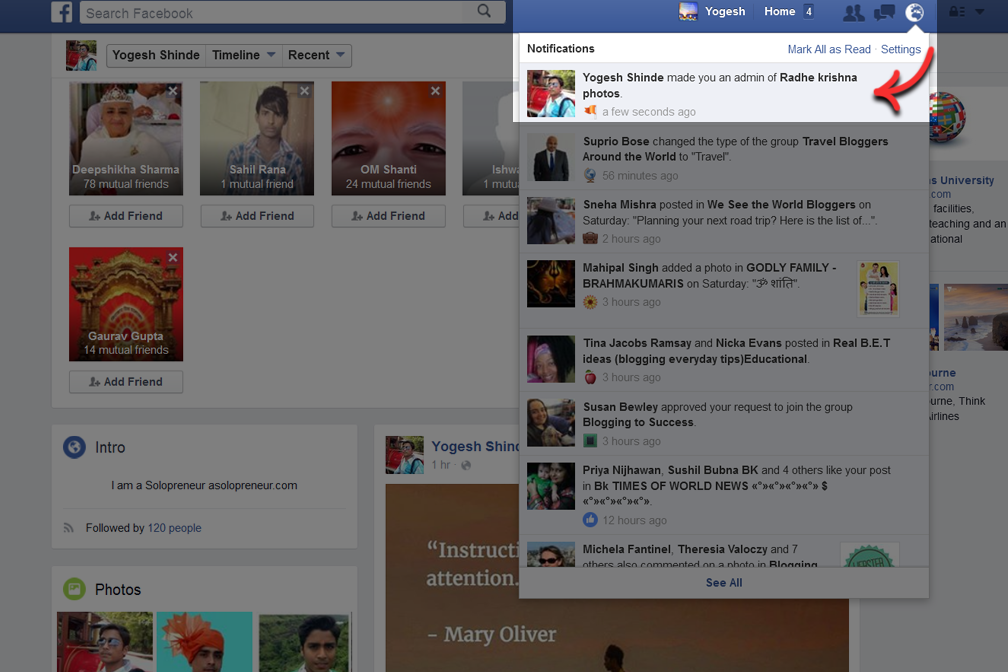Add OM Shanti as a friend
The image size is (1008, 672).
(388, 216)
